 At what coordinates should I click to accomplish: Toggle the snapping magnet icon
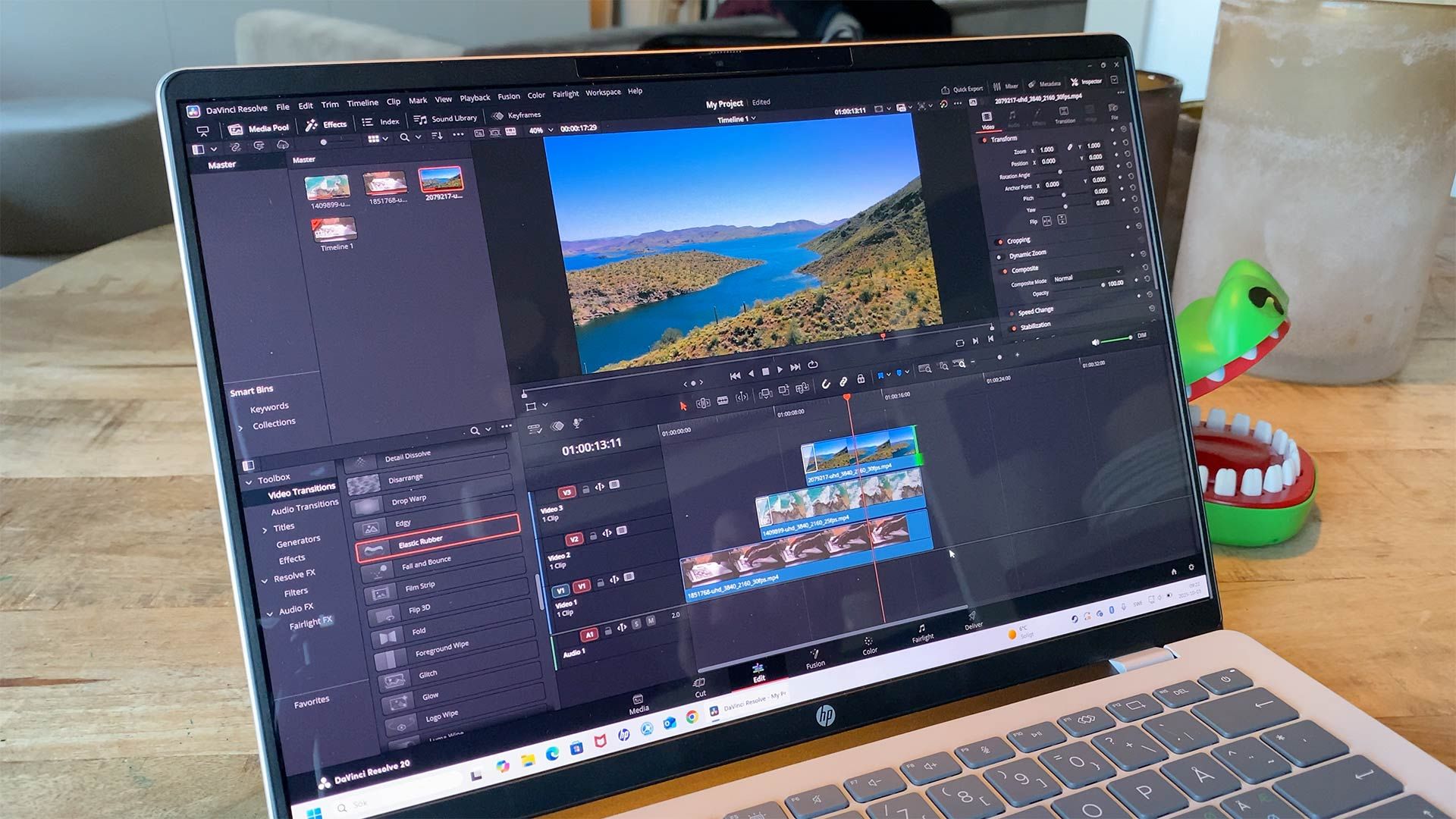click(826, 384)
